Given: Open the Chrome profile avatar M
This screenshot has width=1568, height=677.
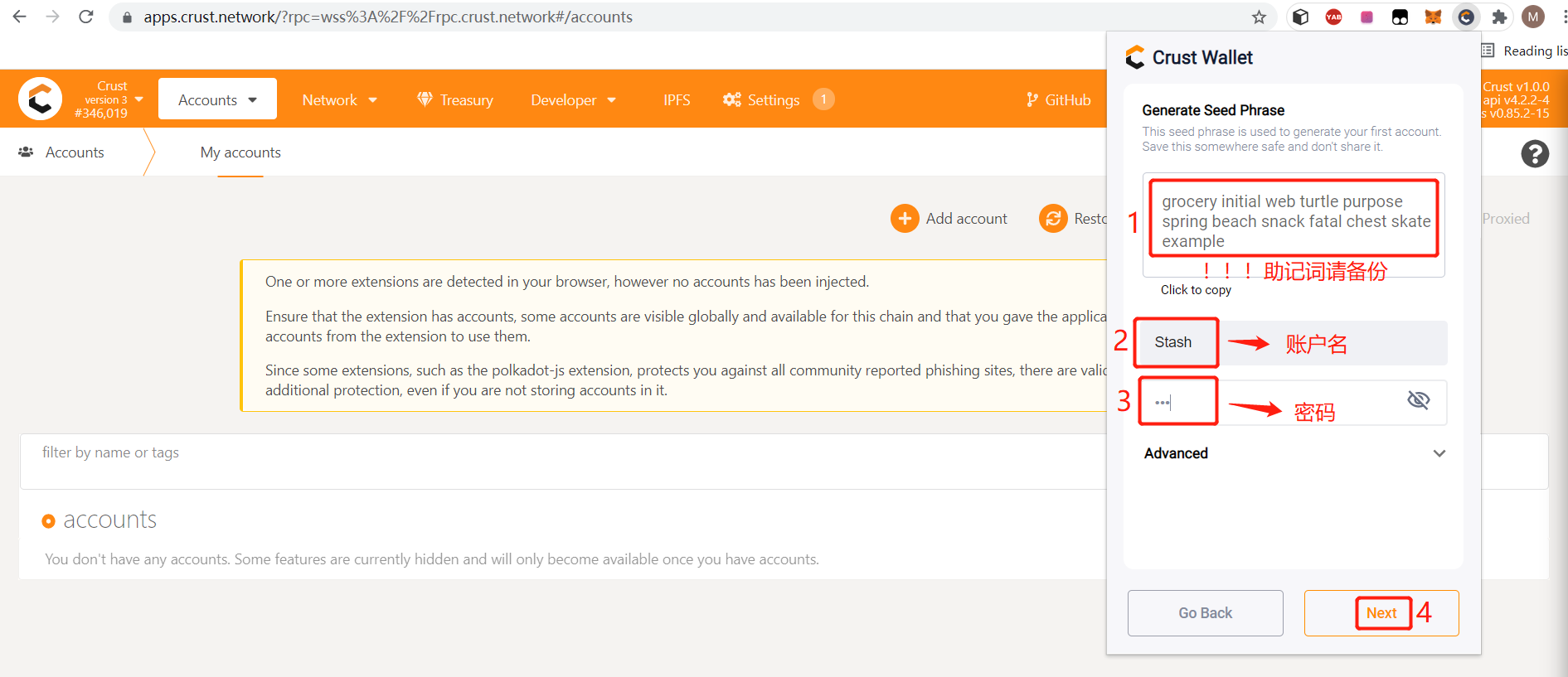Looking at the screenshot, I should pyautogui.click(x=1533, y=17).
